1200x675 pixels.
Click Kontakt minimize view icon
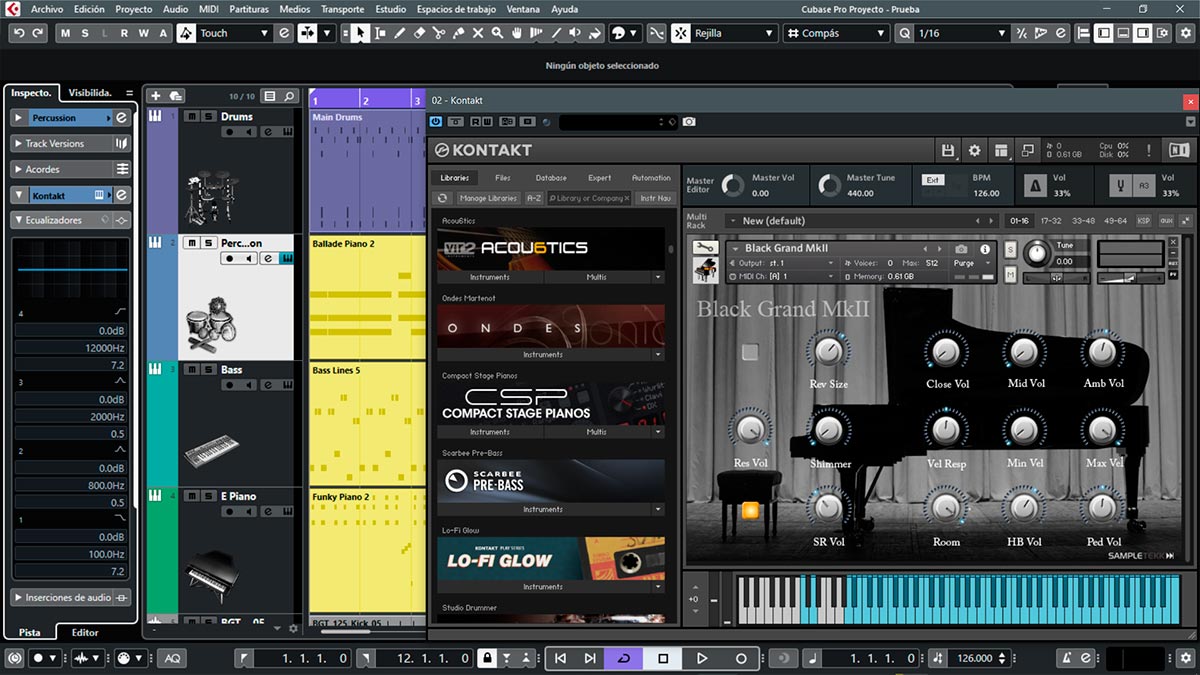1027,151
